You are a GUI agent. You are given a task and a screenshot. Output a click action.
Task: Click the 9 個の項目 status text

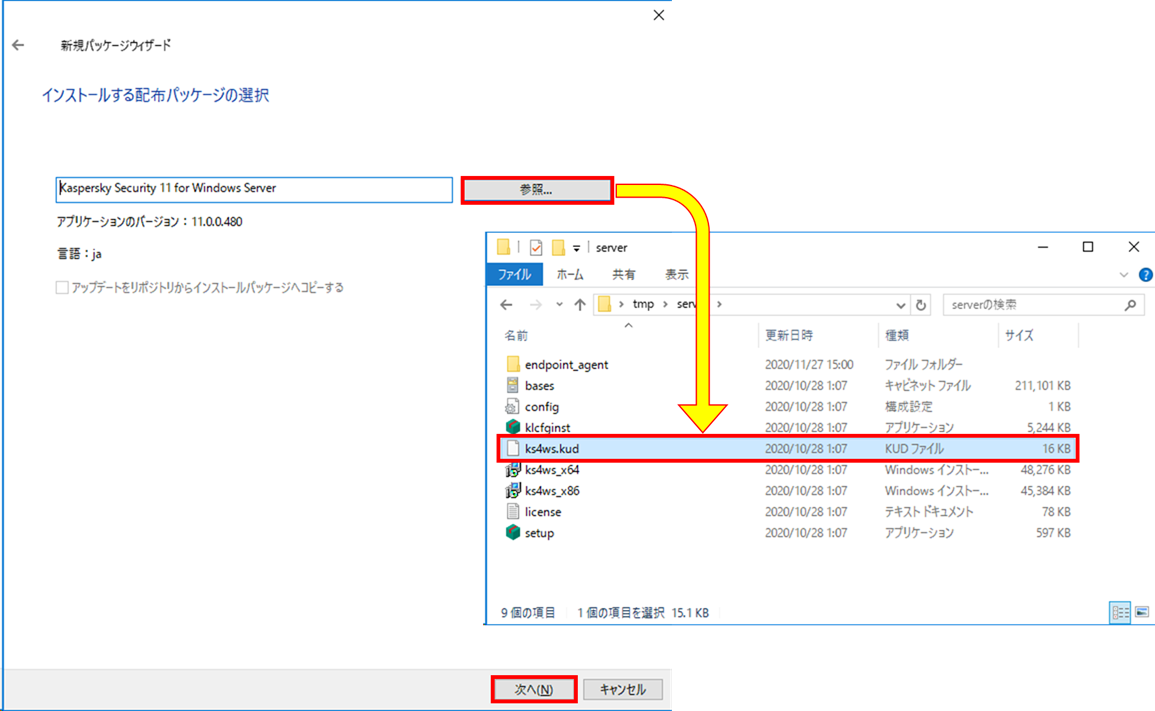pos(528,613)
